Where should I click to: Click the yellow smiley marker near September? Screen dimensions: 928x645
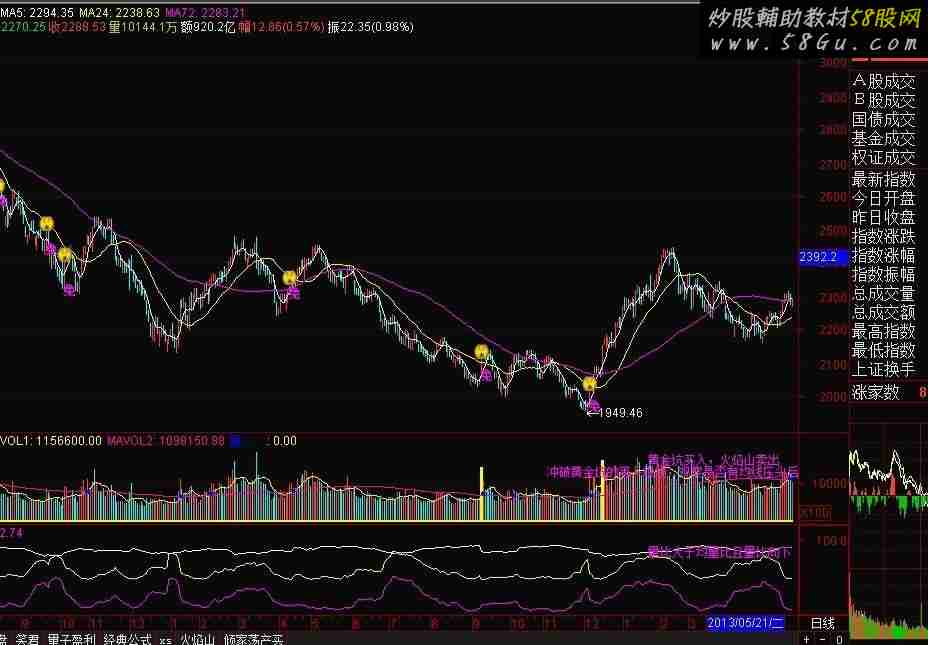click(482, 352)
